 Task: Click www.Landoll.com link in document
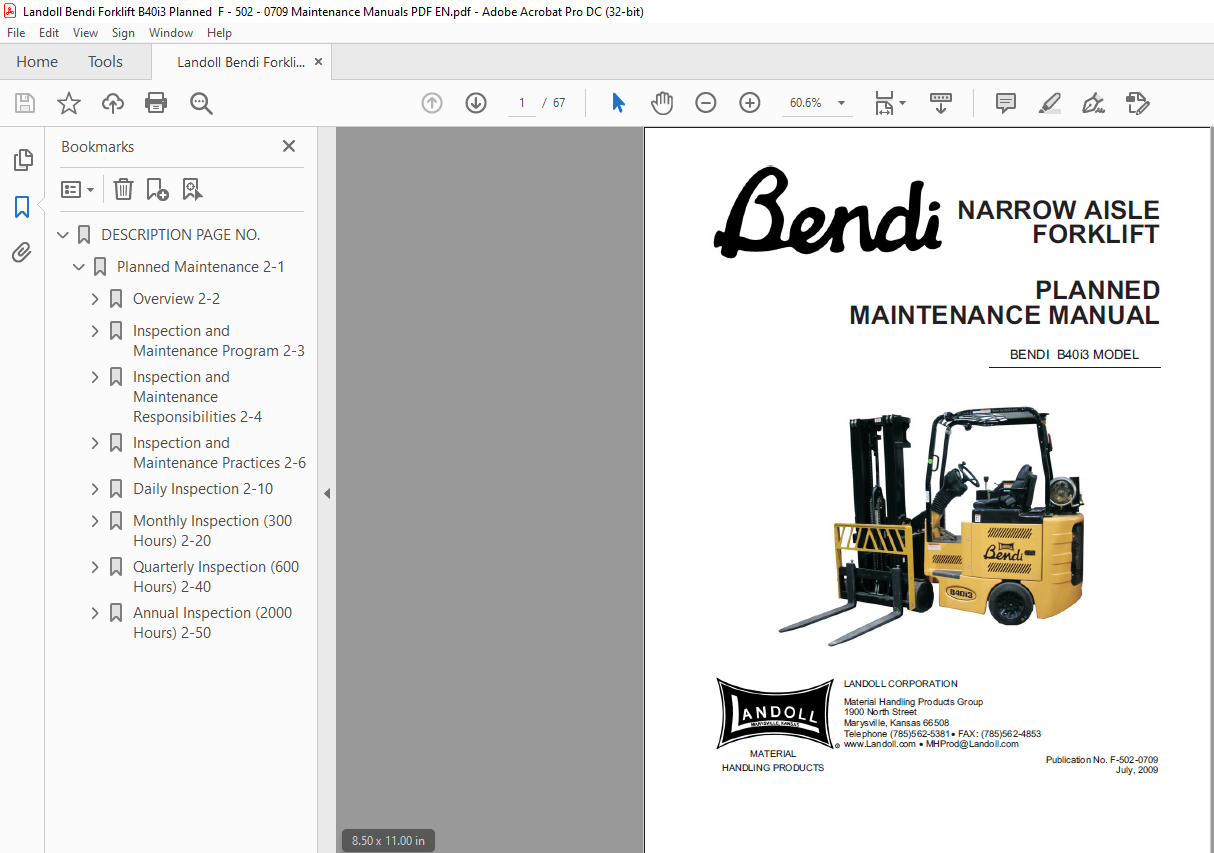click(x=879, y=744)
